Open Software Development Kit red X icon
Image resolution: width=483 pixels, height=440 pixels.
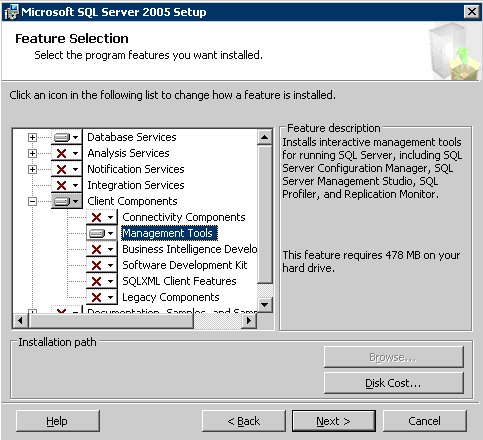point(102,265)
